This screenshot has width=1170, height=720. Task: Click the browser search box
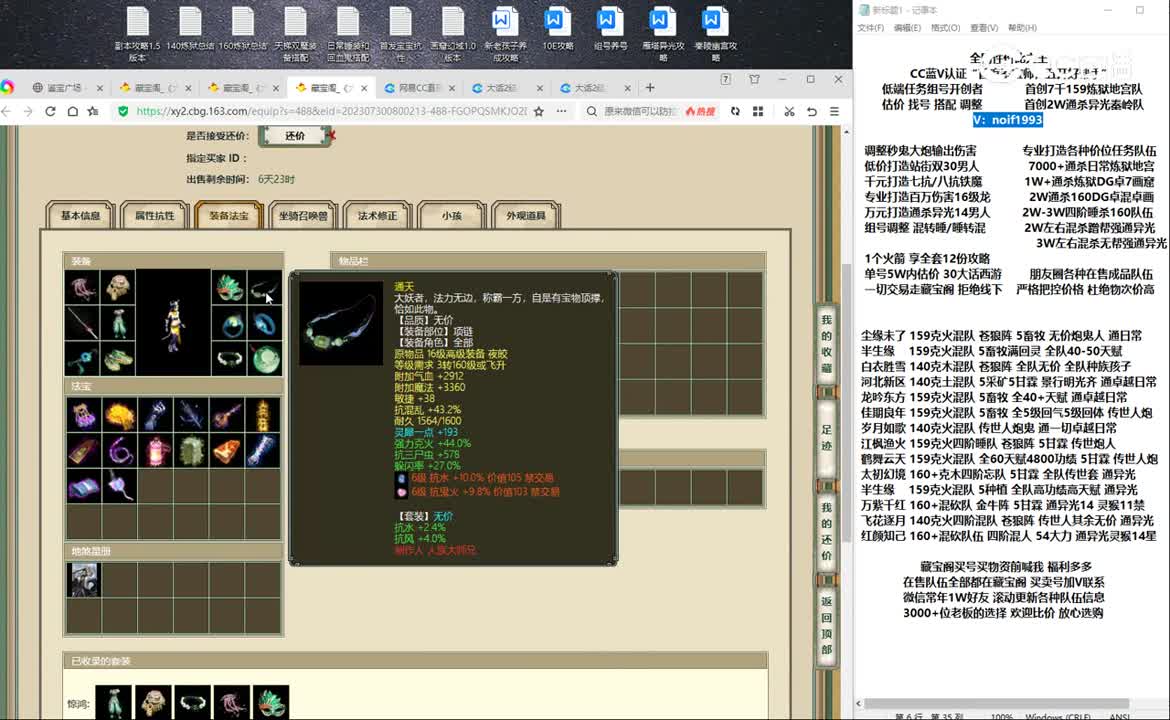(640, 111)
